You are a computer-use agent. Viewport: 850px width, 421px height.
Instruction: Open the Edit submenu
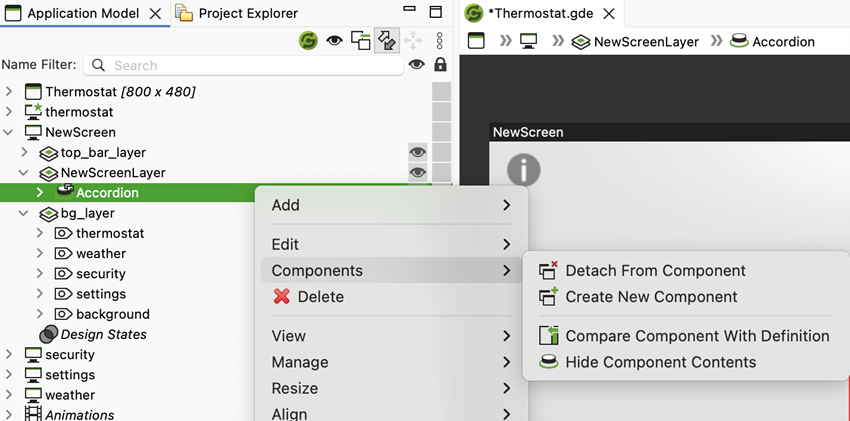[391, 244]
